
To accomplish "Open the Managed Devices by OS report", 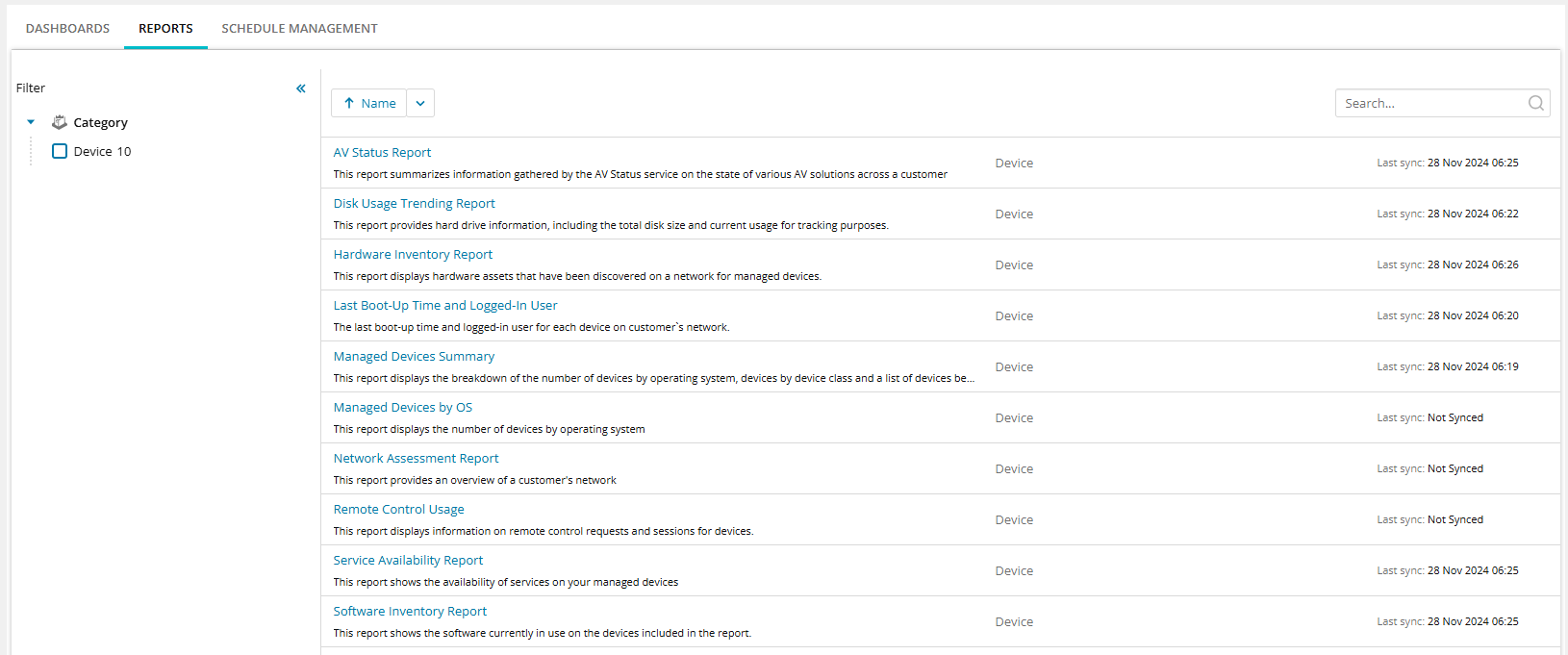I will pos(402,407).
